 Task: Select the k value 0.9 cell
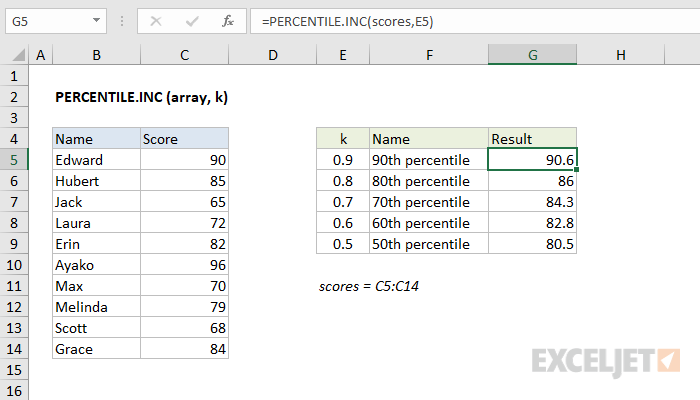point(342,159)
